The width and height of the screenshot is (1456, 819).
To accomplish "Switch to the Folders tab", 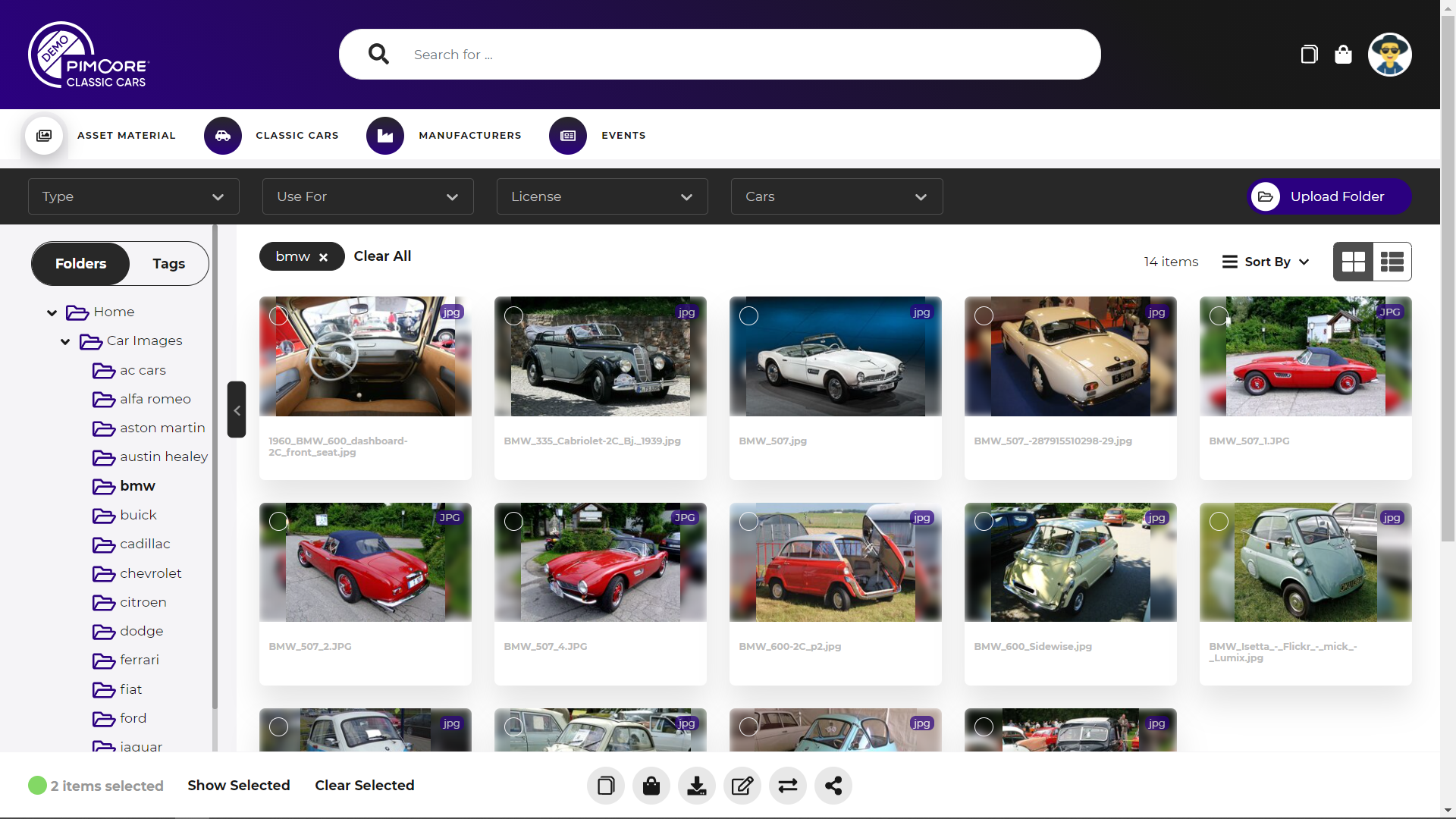I will tap(80, 264).
